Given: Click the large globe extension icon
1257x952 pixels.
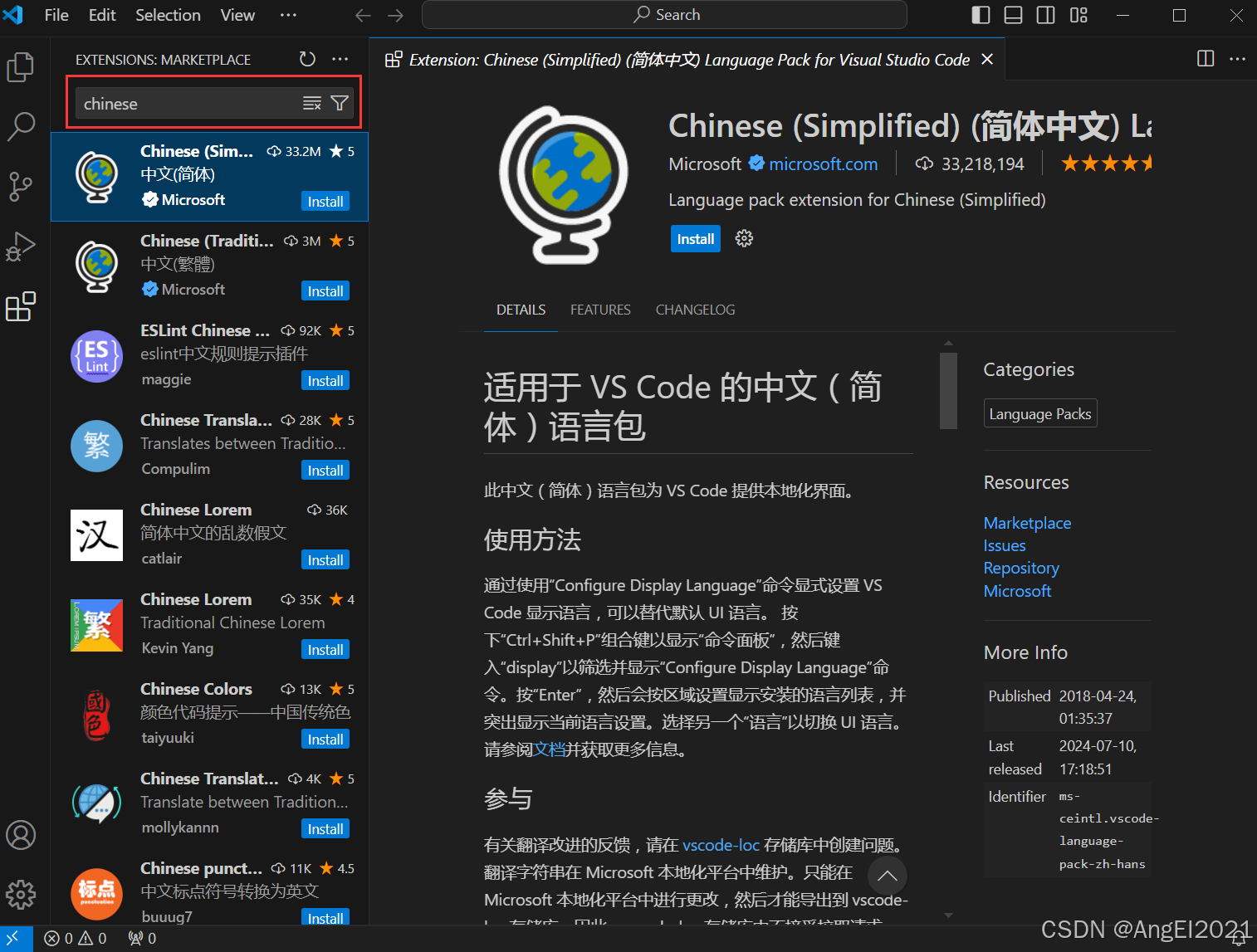Looking at the screenshot, I should [564, 184].
